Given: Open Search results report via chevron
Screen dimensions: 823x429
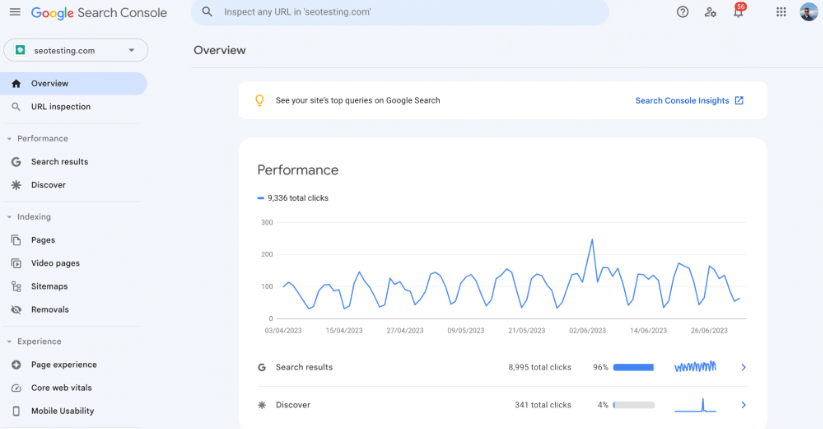Looking at the screenshot, I should tap(743, 367).
